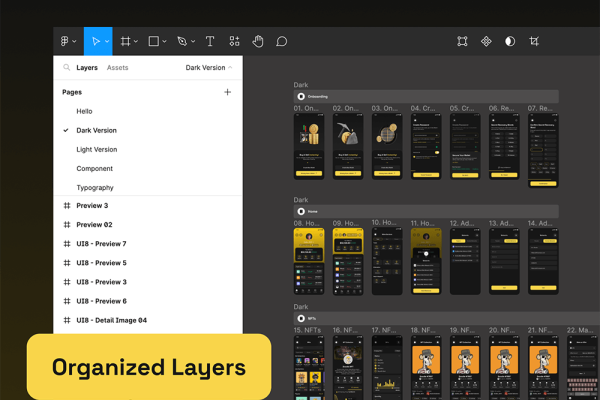The height and width of the screenshot is (400, 600).
Task: Select the Pen tool
Action: tap(182, 41)
